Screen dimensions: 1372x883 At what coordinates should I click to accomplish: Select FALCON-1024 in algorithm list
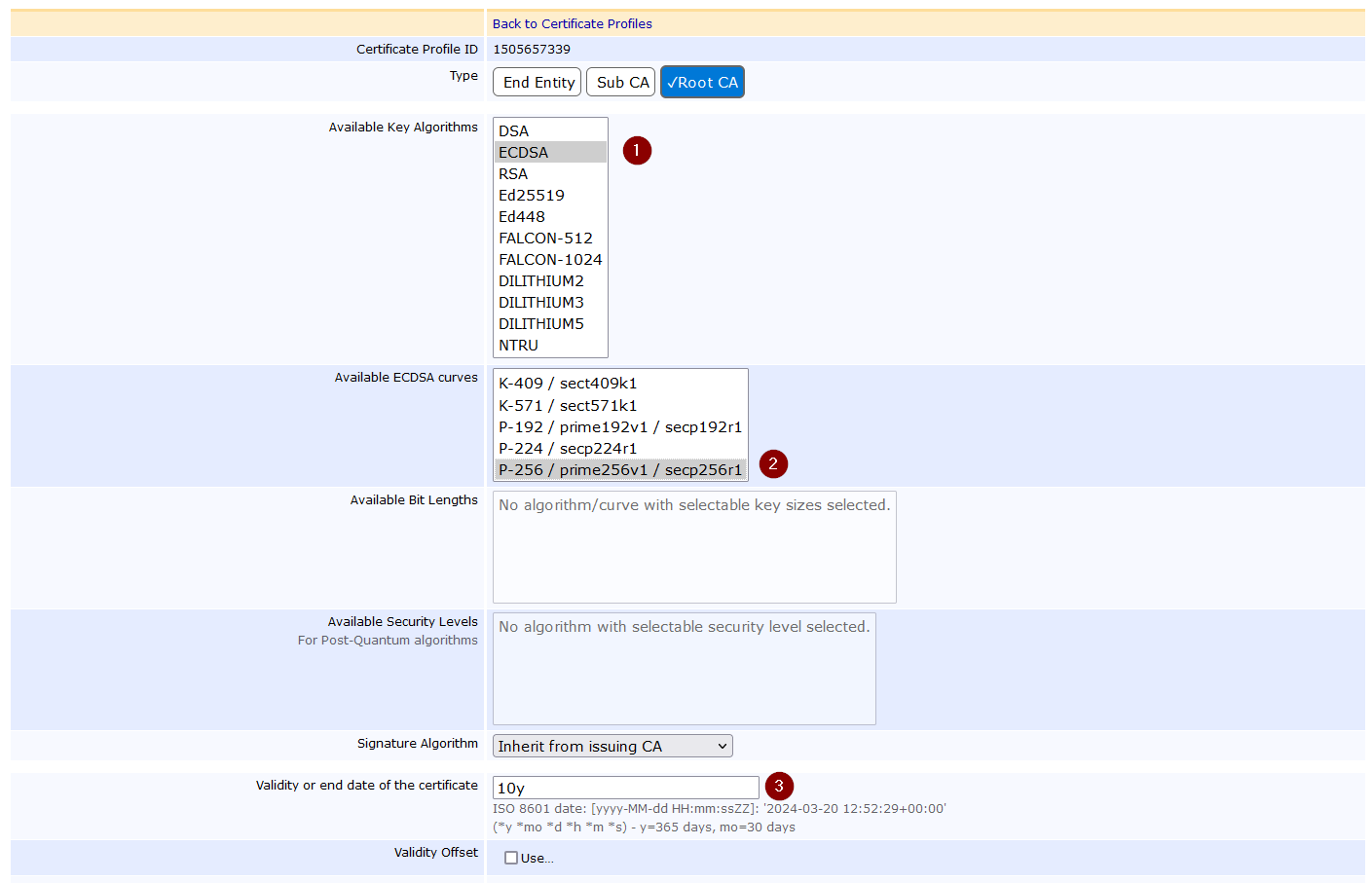(x=549, y=260)
